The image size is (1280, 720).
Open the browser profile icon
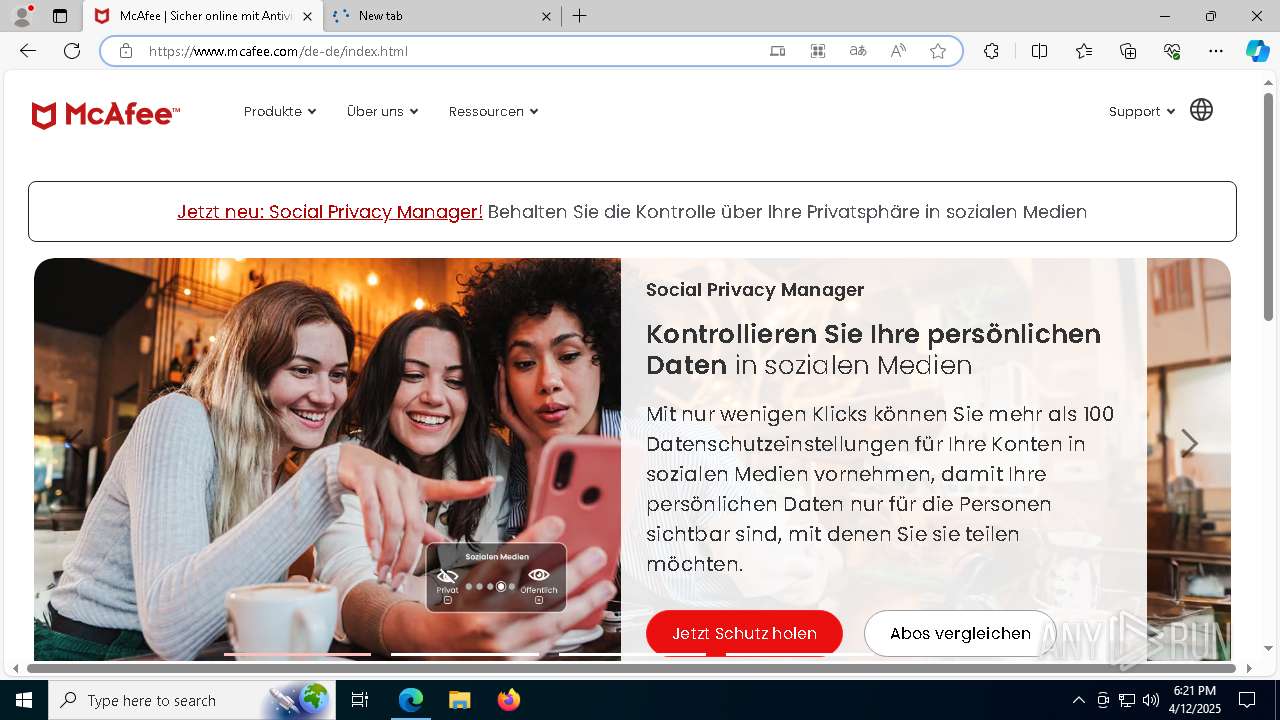pos(21,16)
